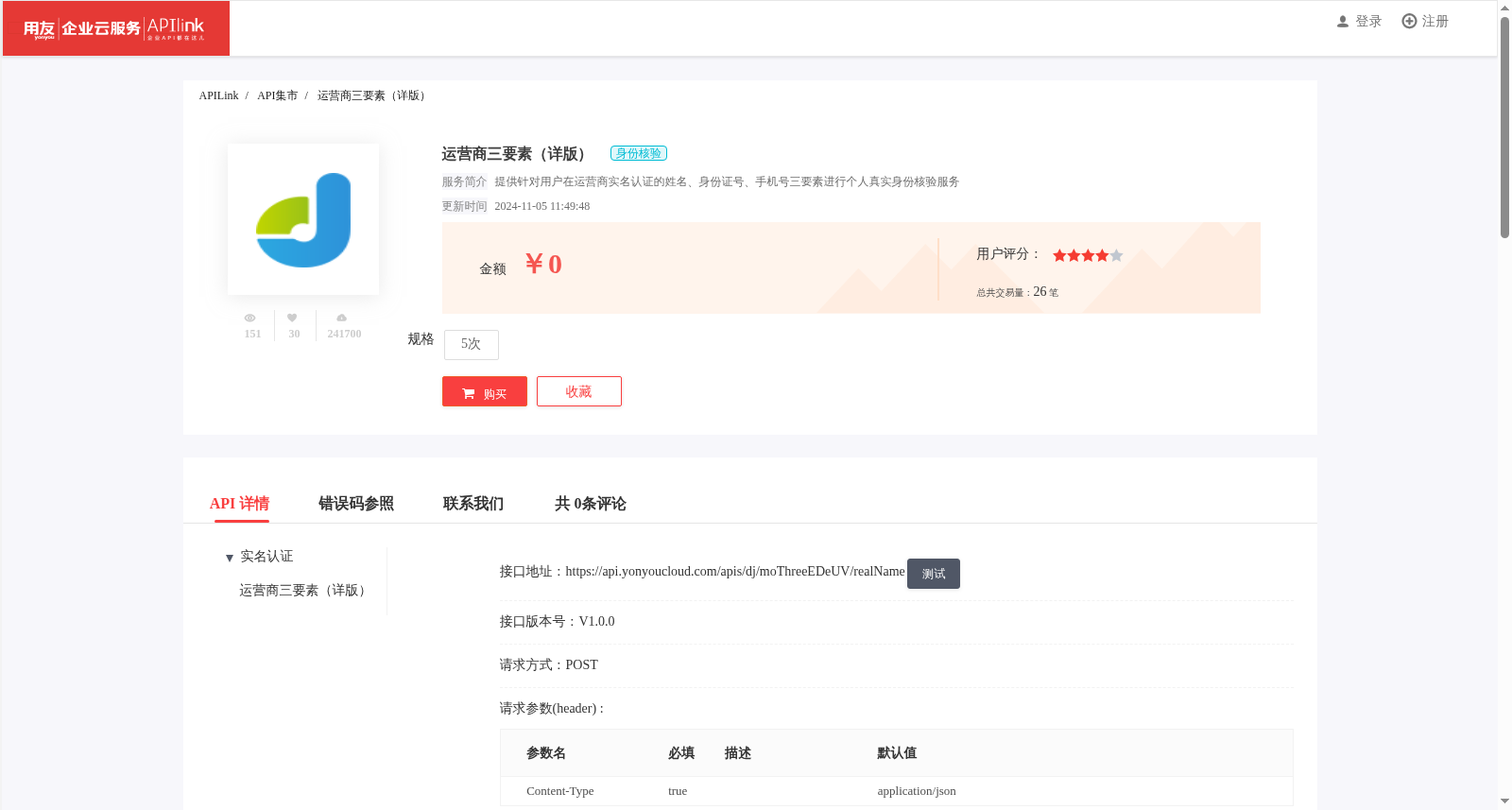1512x810 pixels.
Task: Open the 登录 login link
Action: coord(1368,22)
